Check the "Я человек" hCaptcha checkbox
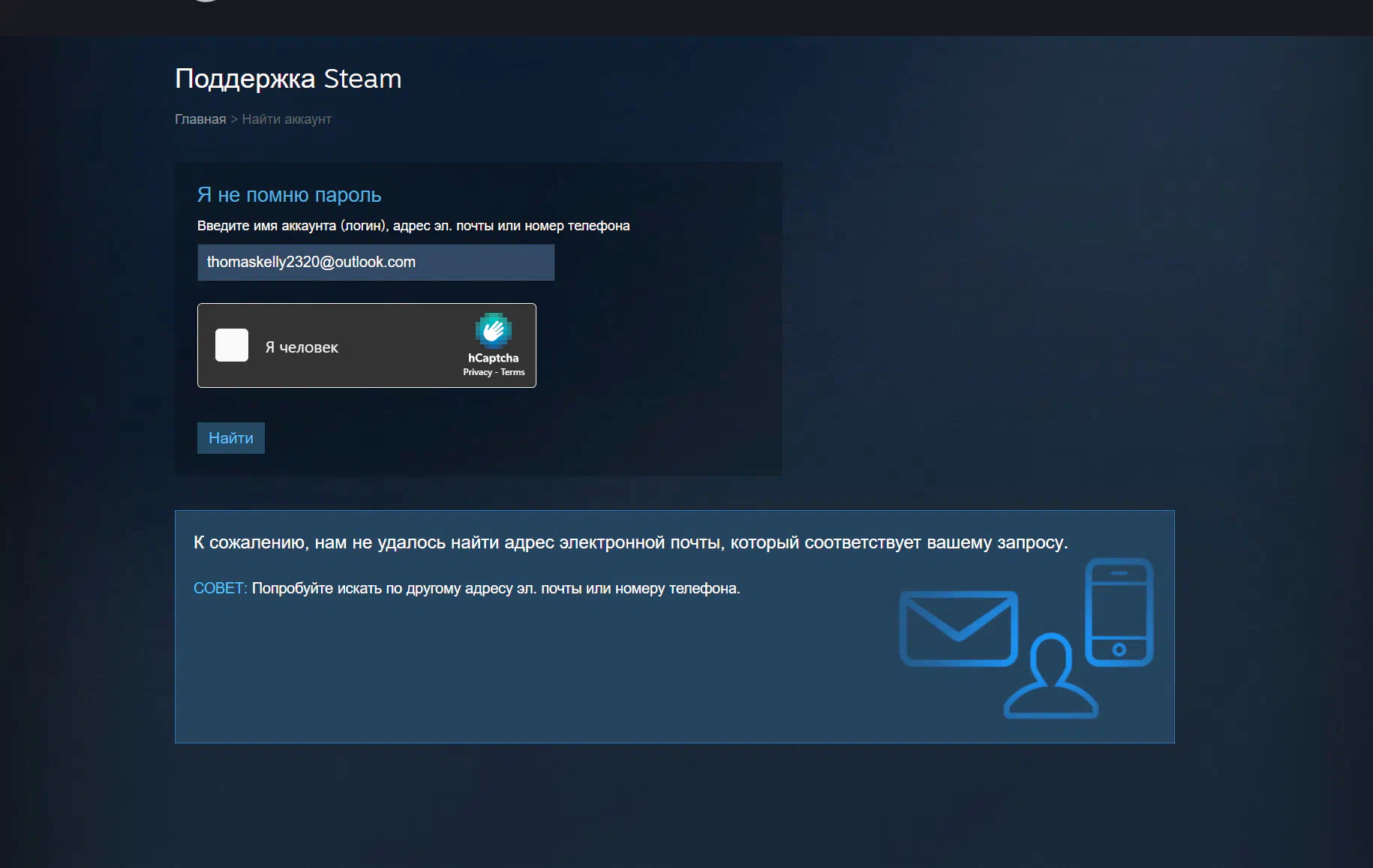 232,345
